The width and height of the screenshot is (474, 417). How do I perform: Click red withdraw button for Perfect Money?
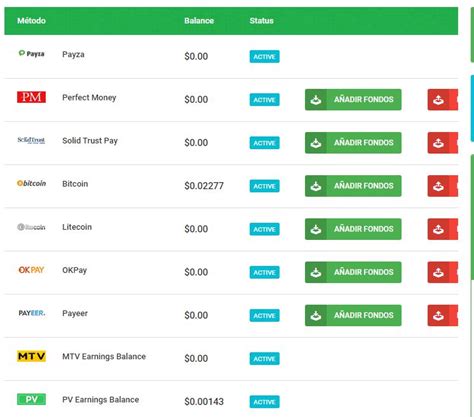pyautogui.click(x=443, y=99)
